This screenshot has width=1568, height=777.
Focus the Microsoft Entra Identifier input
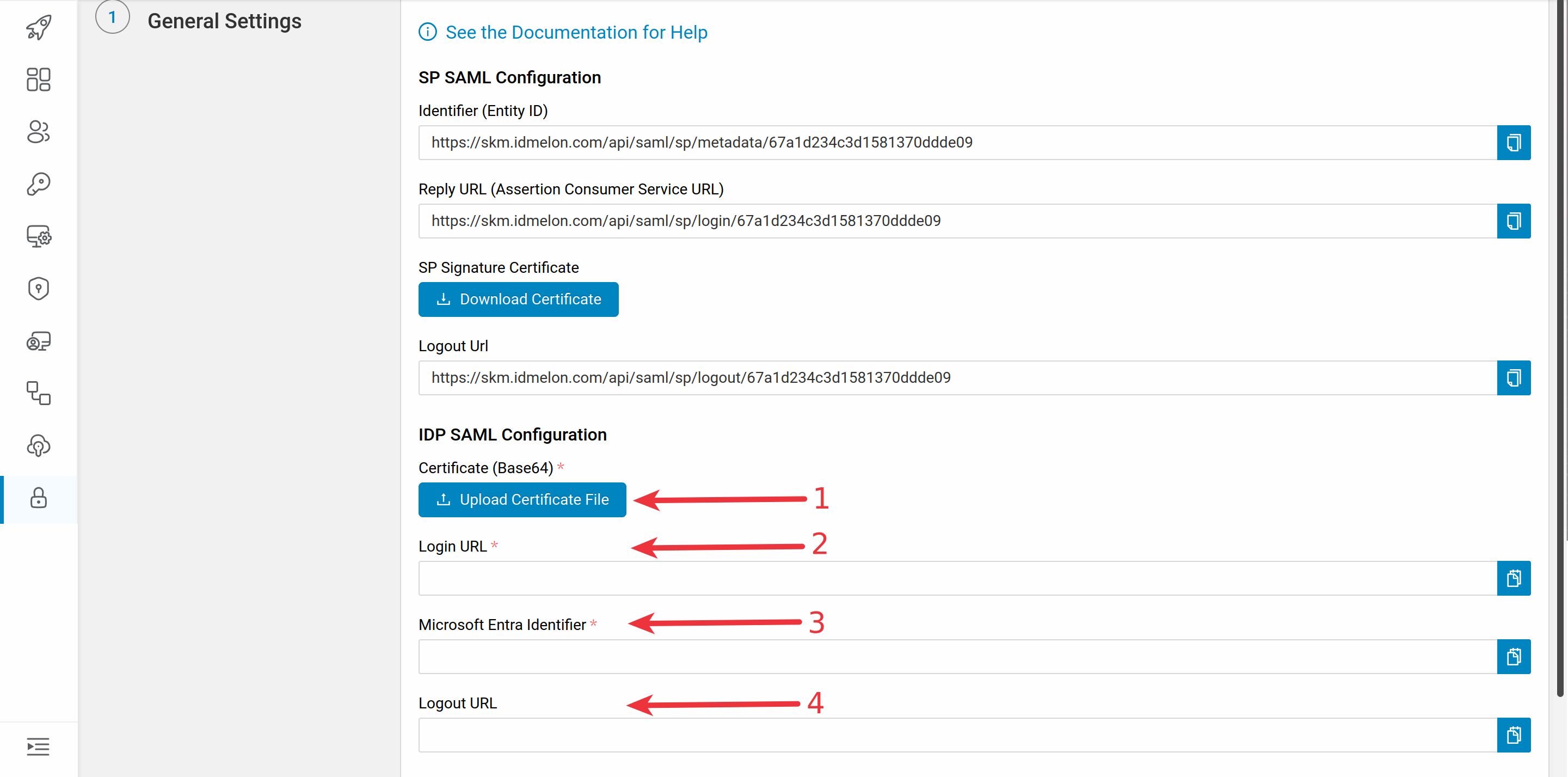pyautogui.click(x=957, y=657)
